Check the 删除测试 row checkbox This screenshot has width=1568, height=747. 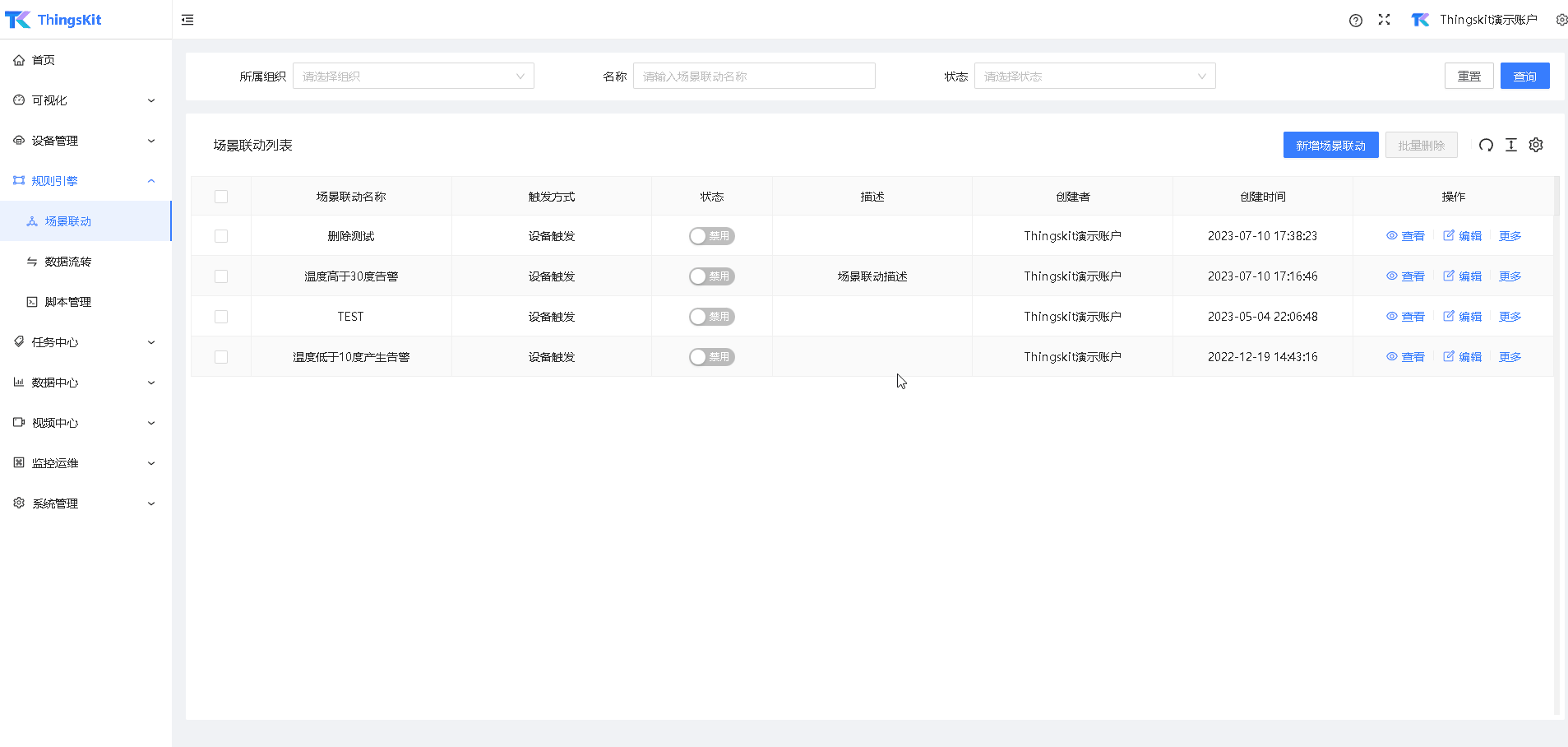click(221, 236)
